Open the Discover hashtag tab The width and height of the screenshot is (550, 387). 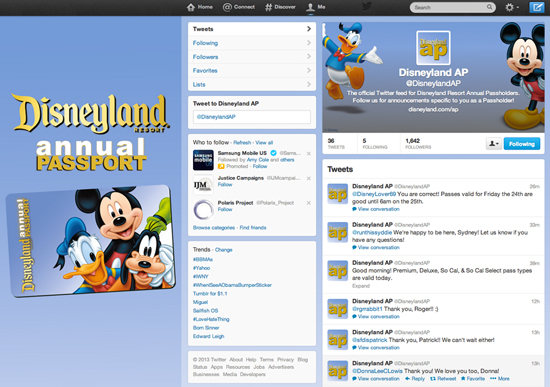click(x=280, y=7)
